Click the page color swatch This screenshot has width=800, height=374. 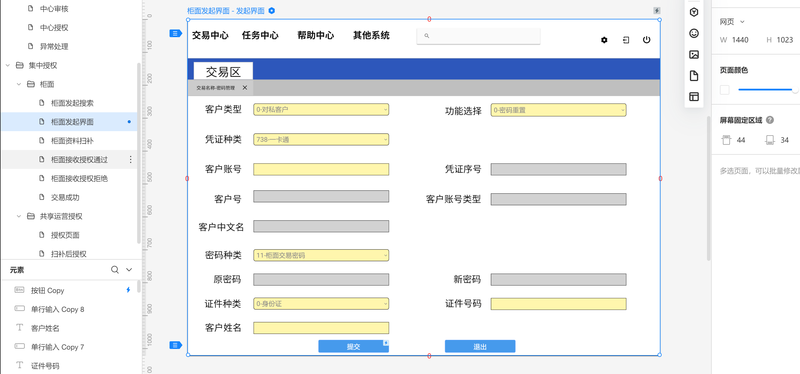tap(724, 90)
